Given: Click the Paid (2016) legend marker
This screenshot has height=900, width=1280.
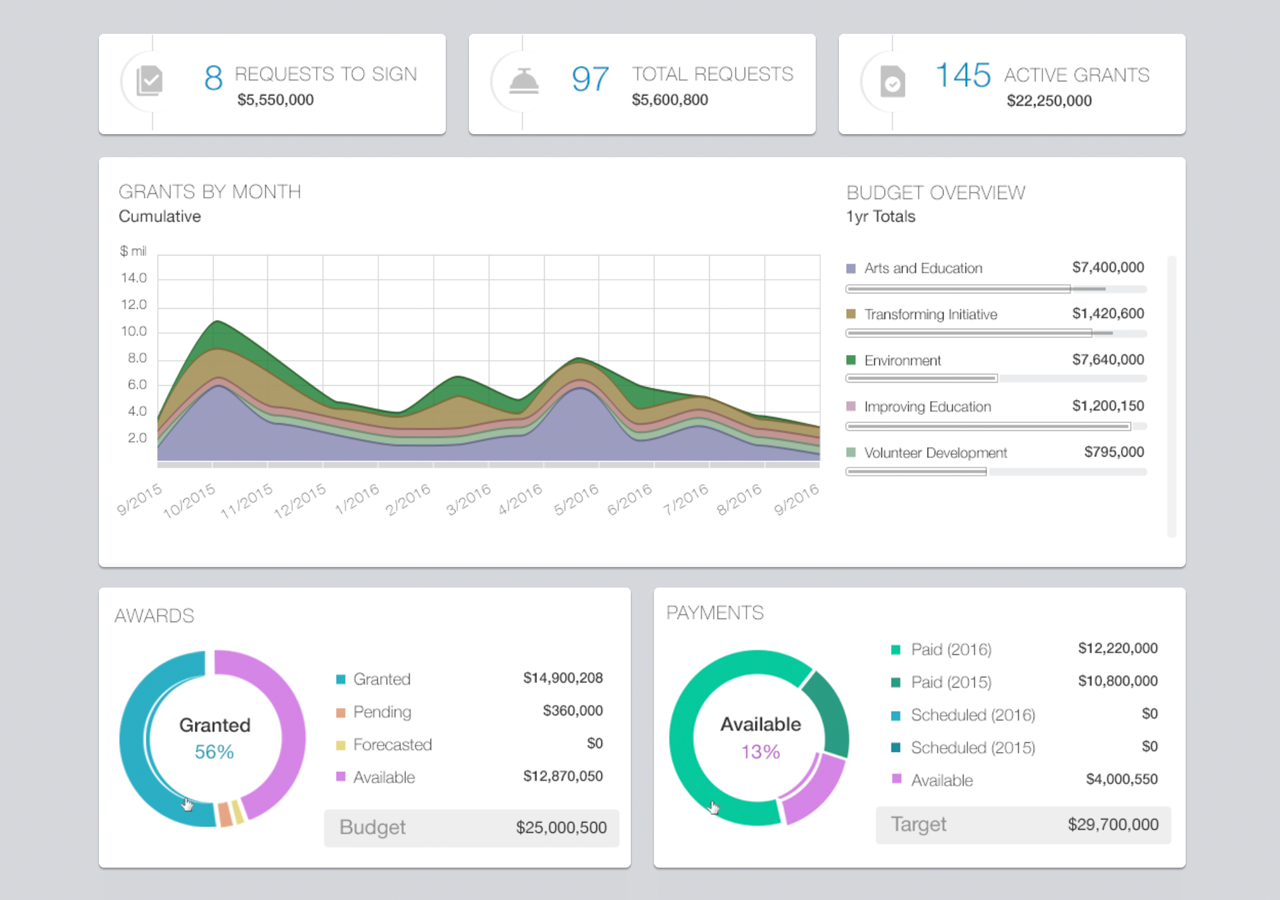Looking at the screenshot, I should click(896, 650).
